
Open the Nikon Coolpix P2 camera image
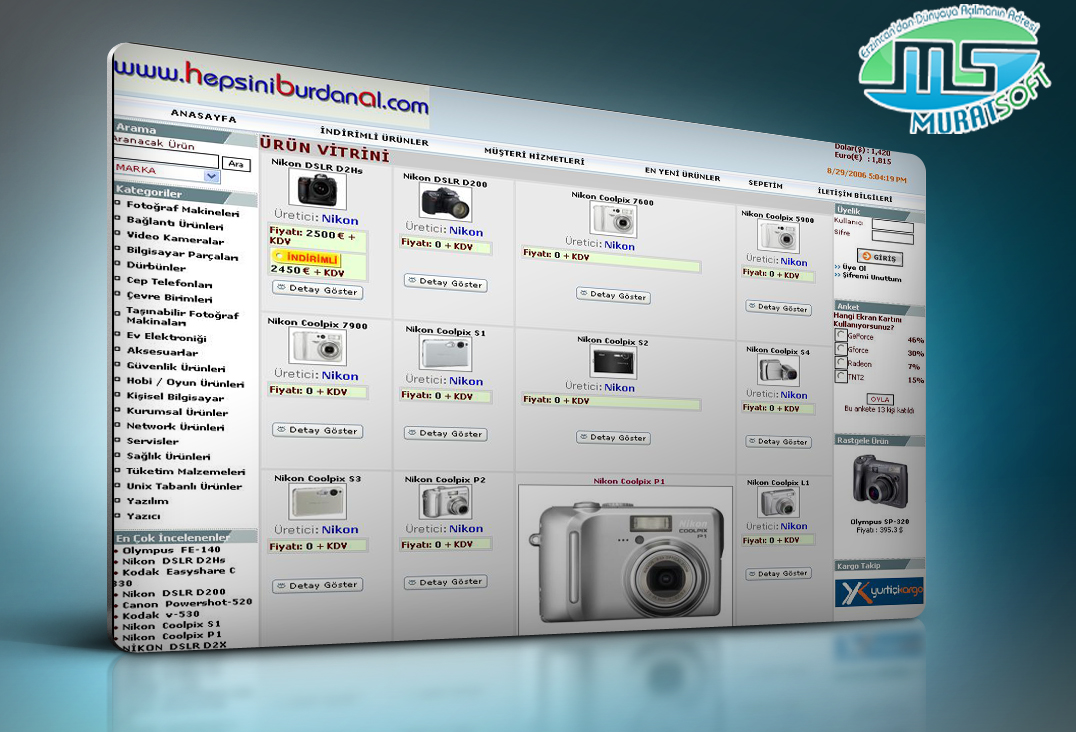coord(446,502)
